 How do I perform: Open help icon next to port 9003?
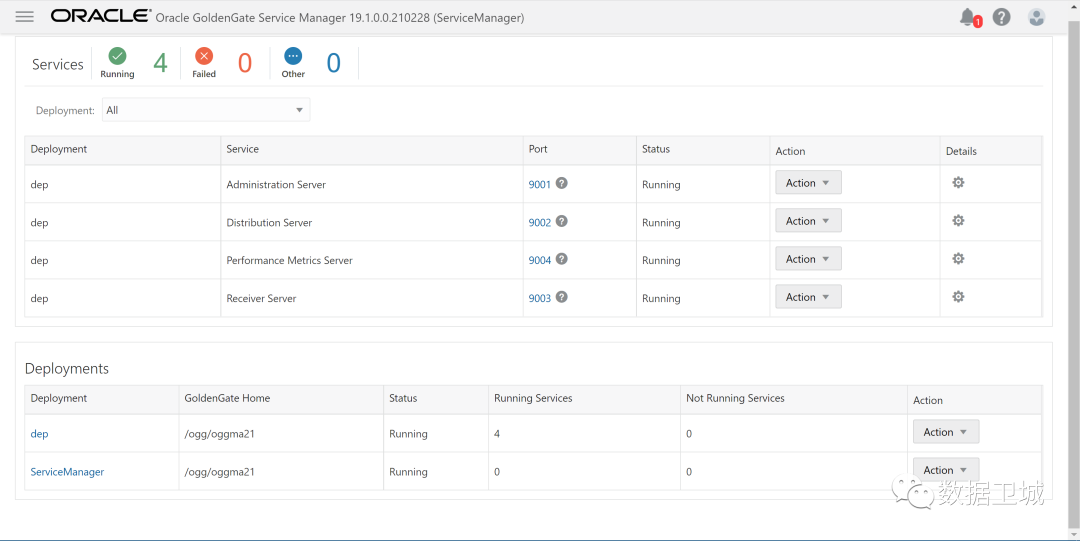[561, 297]
